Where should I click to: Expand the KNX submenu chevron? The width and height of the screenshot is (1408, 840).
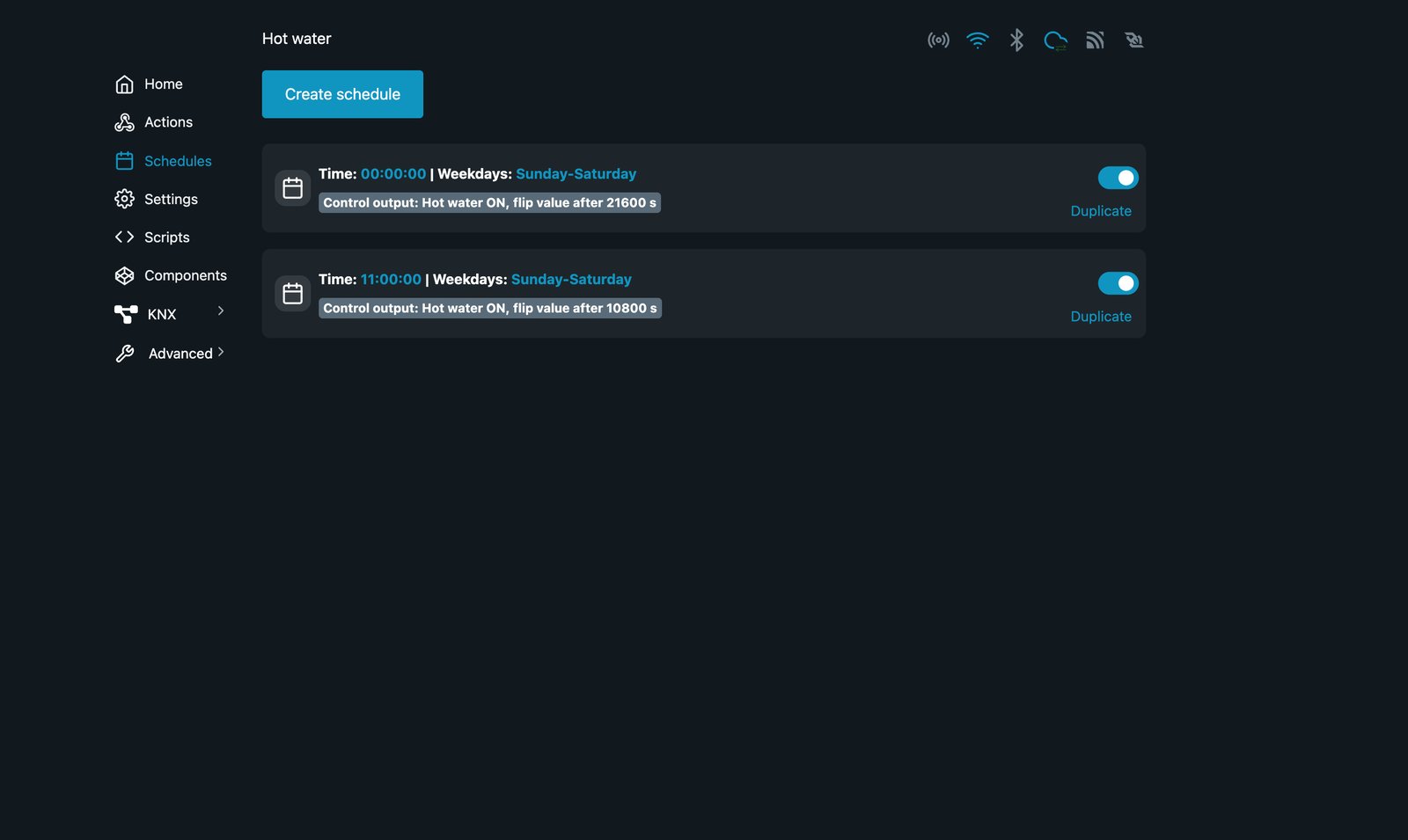(x=221, y=310)
